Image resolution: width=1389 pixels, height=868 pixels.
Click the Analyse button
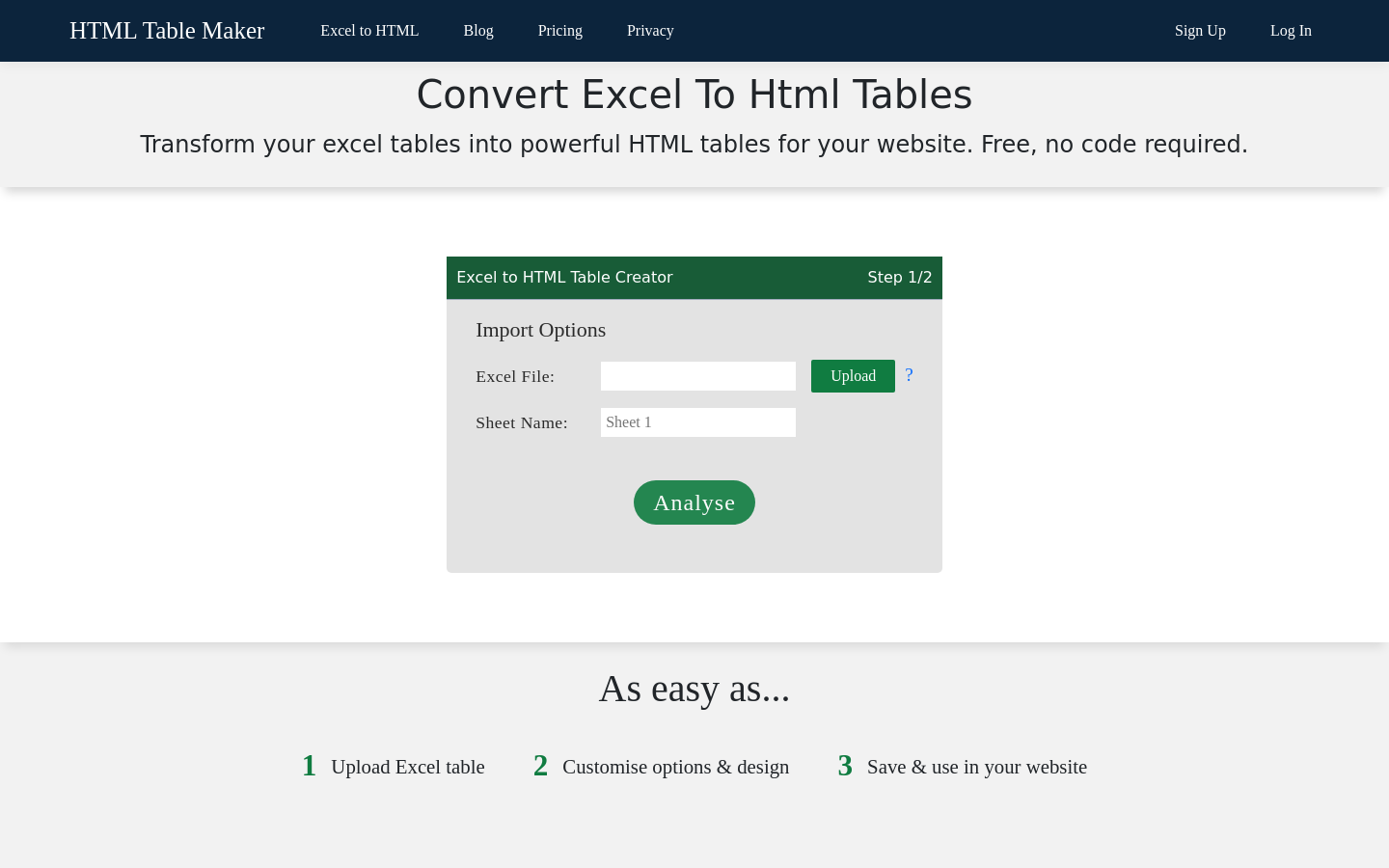tap(694, 502)
